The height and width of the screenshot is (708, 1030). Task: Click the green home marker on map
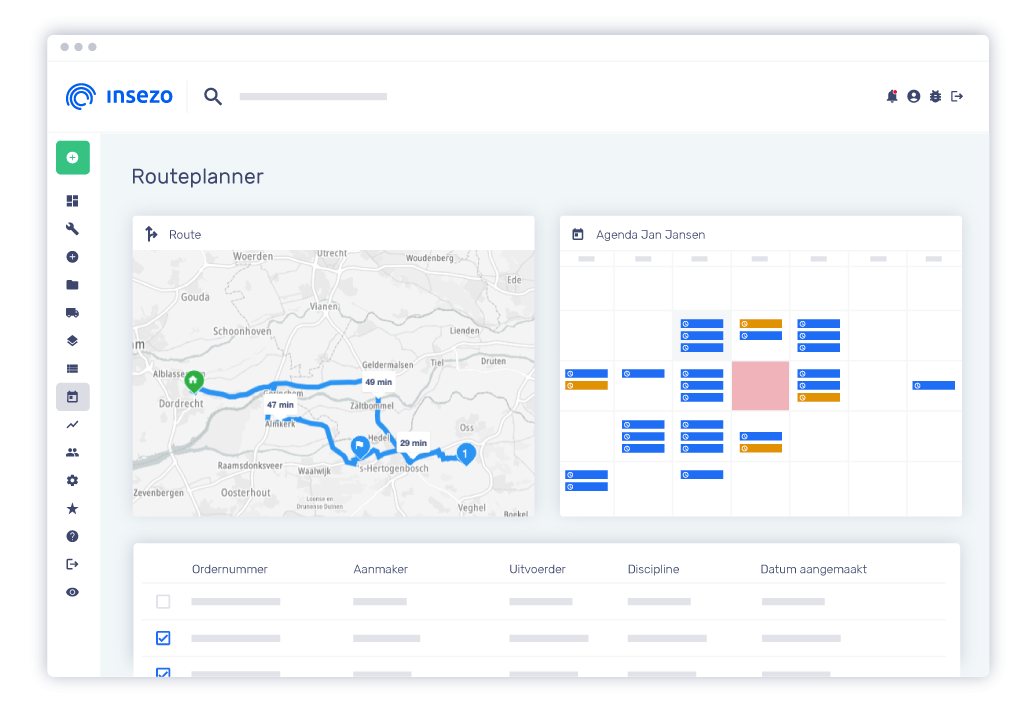pyautogui.click(x=193, y=380)
